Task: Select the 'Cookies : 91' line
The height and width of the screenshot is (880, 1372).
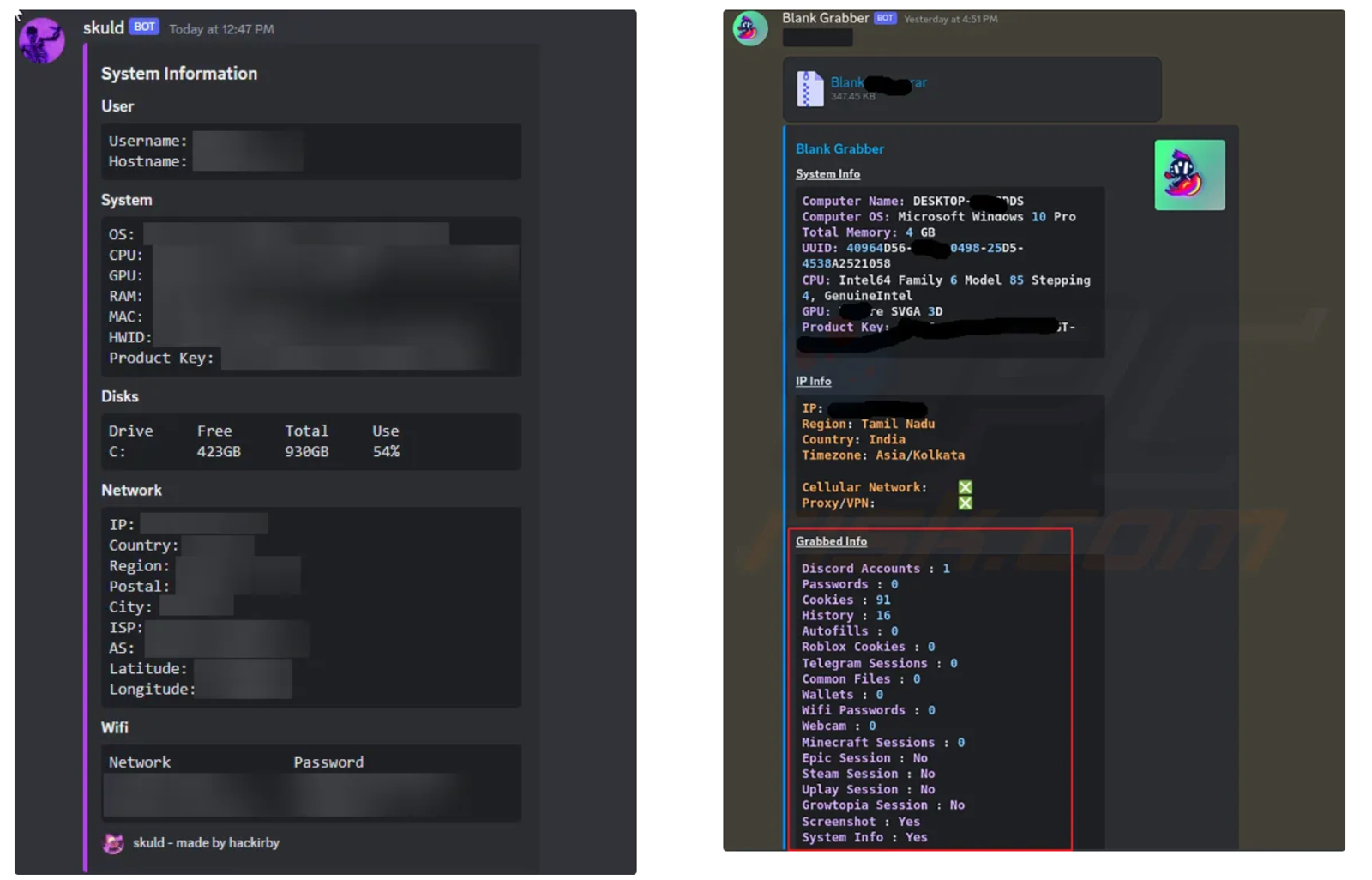Action: [845, 600]
